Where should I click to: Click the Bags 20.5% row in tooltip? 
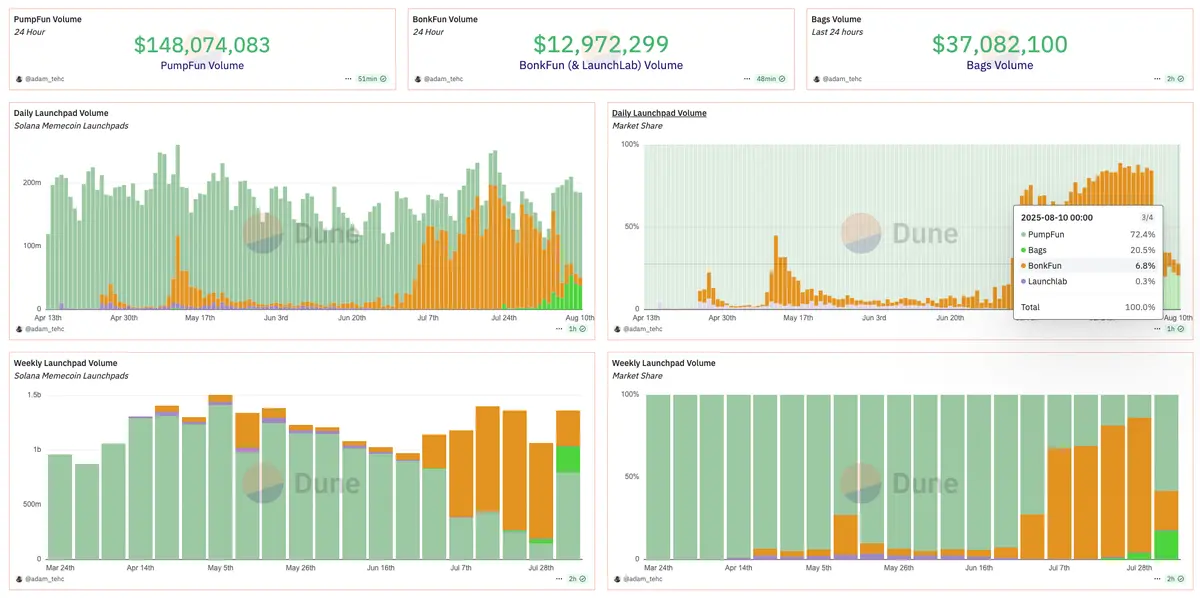[x=1088, y=250]
